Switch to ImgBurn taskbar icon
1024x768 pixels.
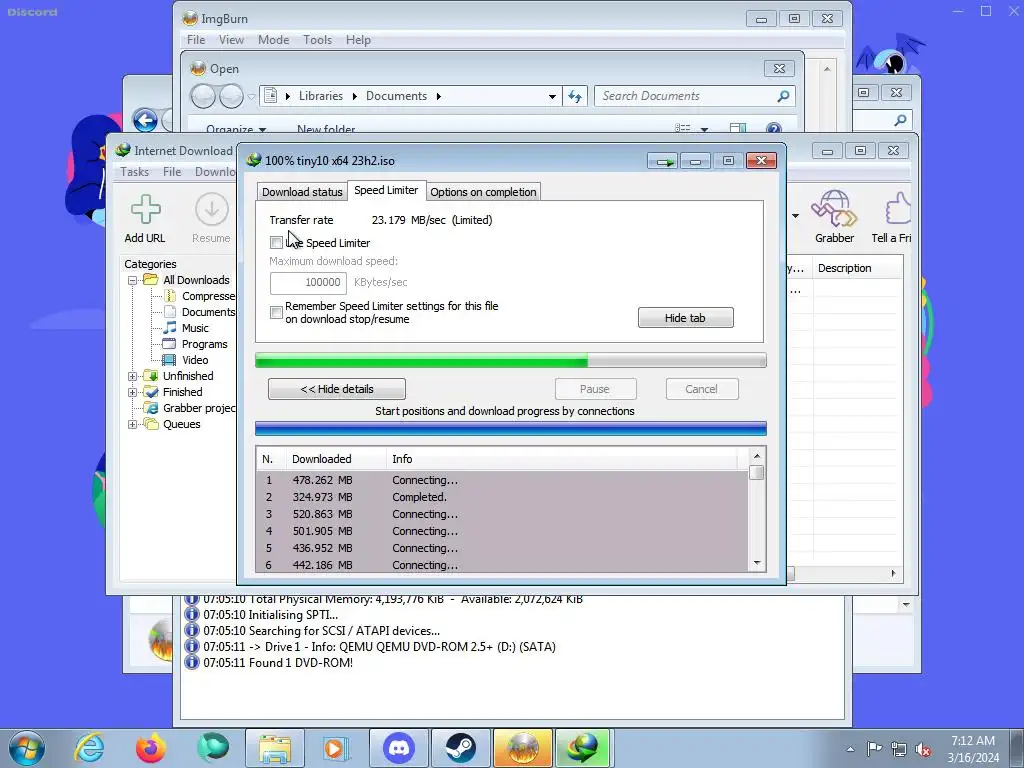click(x=522, y=748)
